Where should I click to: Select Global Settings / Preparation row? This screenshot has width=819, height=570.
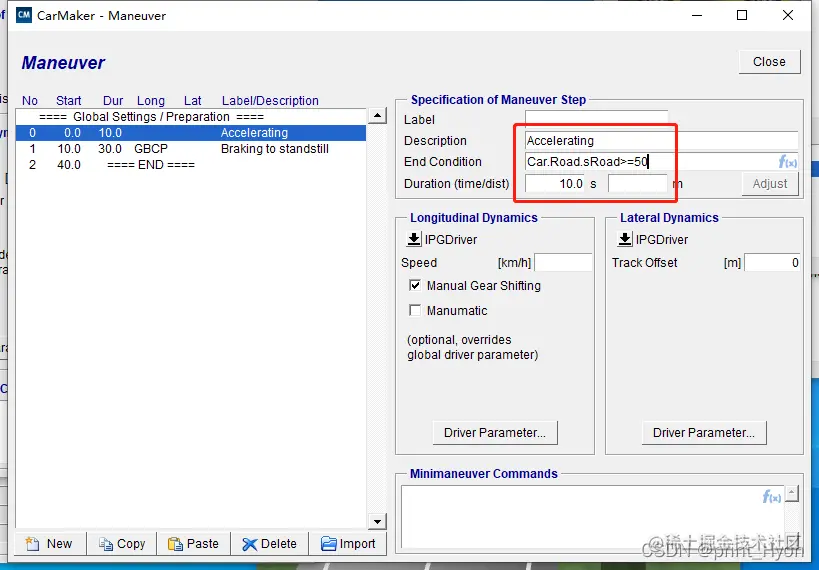point(191,117)
